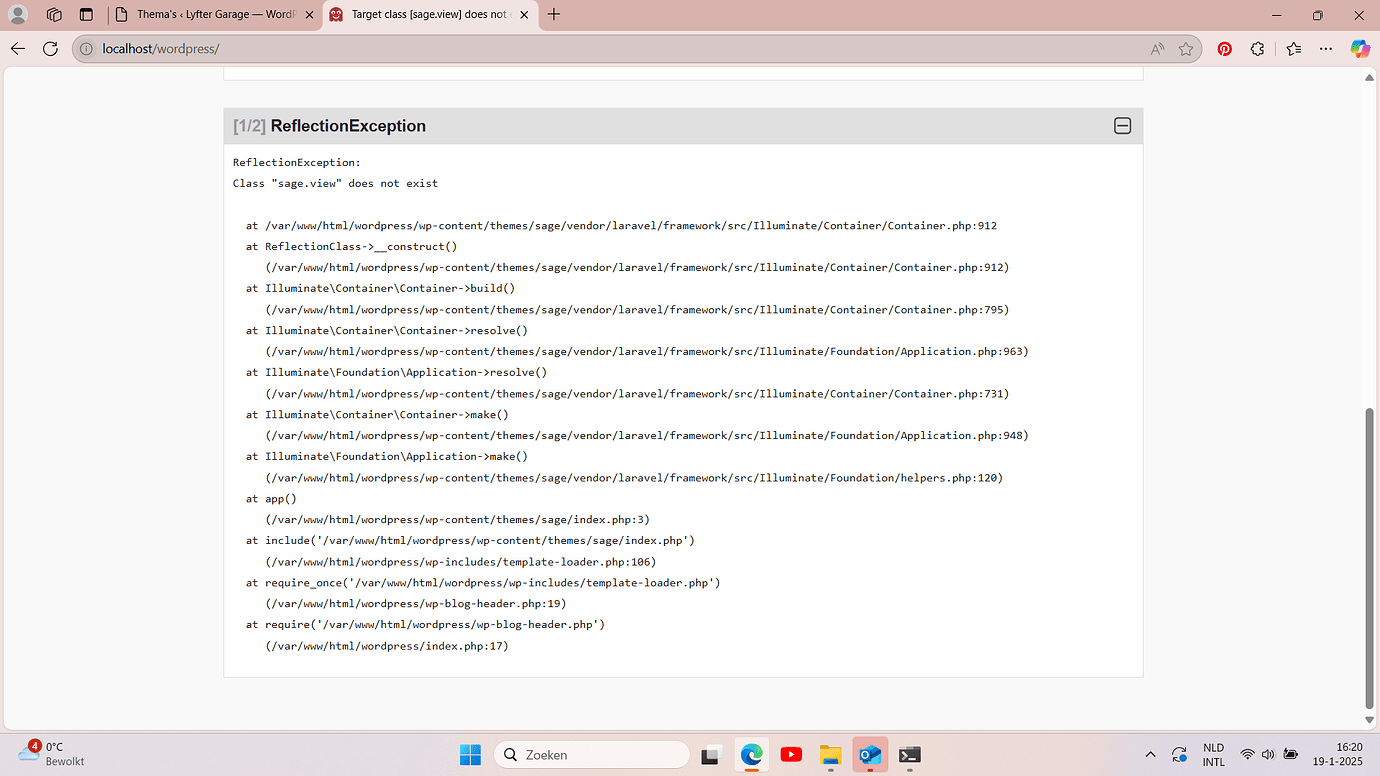Click the scrollbar up arrow
The width and height of the screenshot is (1380, 776).
point(1370,77)
